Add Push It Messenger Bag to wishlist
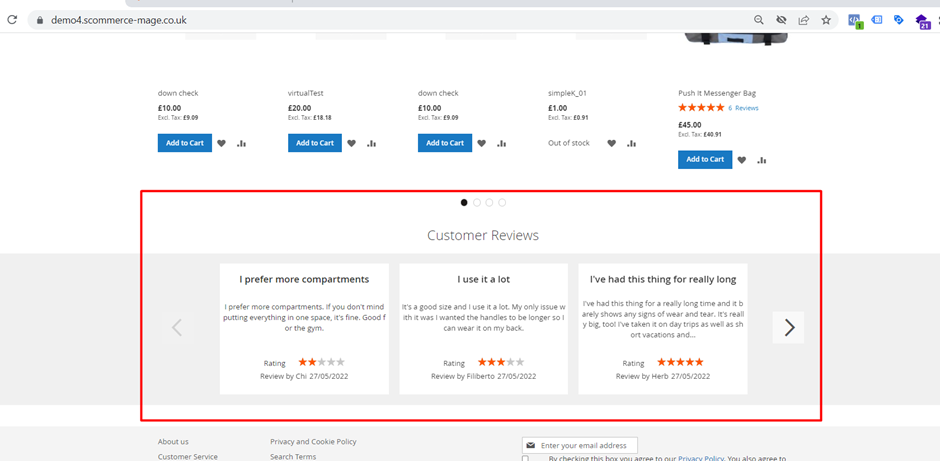 click(x=742, y=160)
